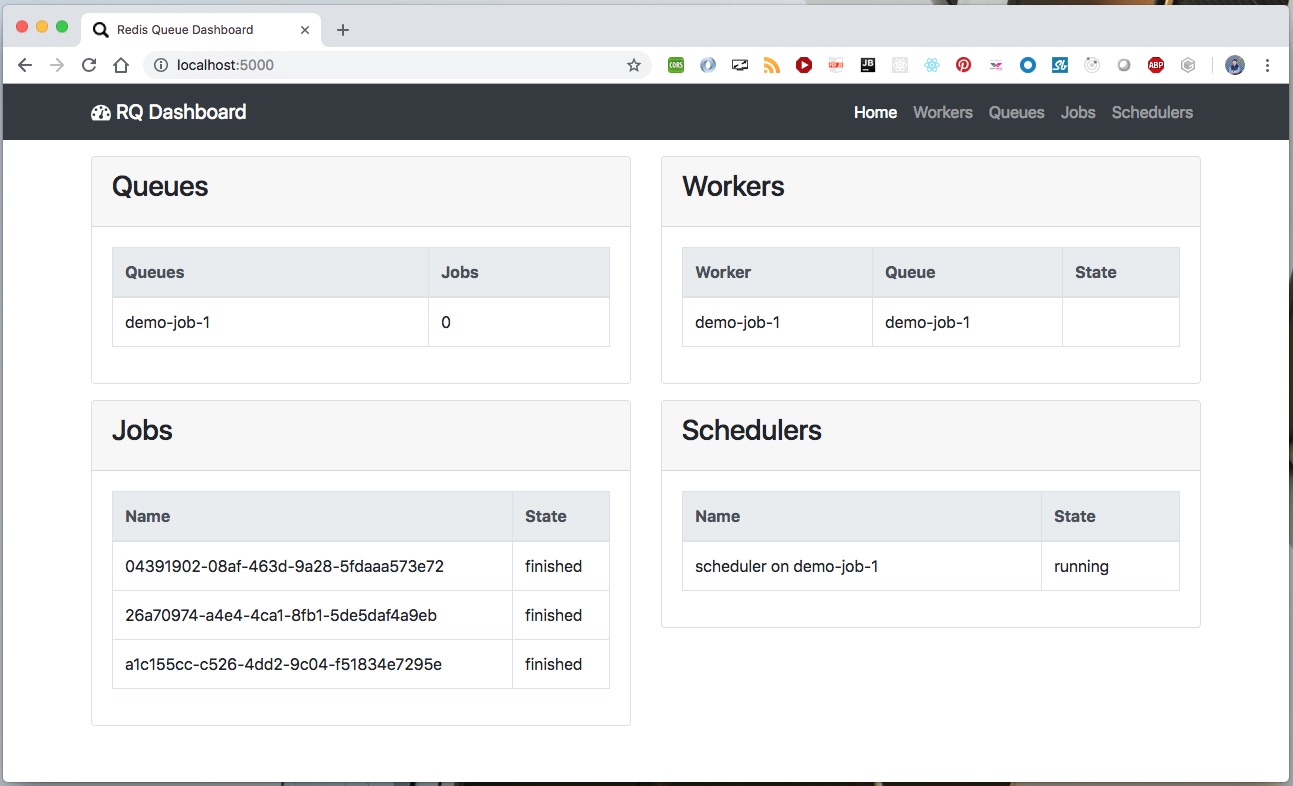View site information icon in address bar

(160, 65)
